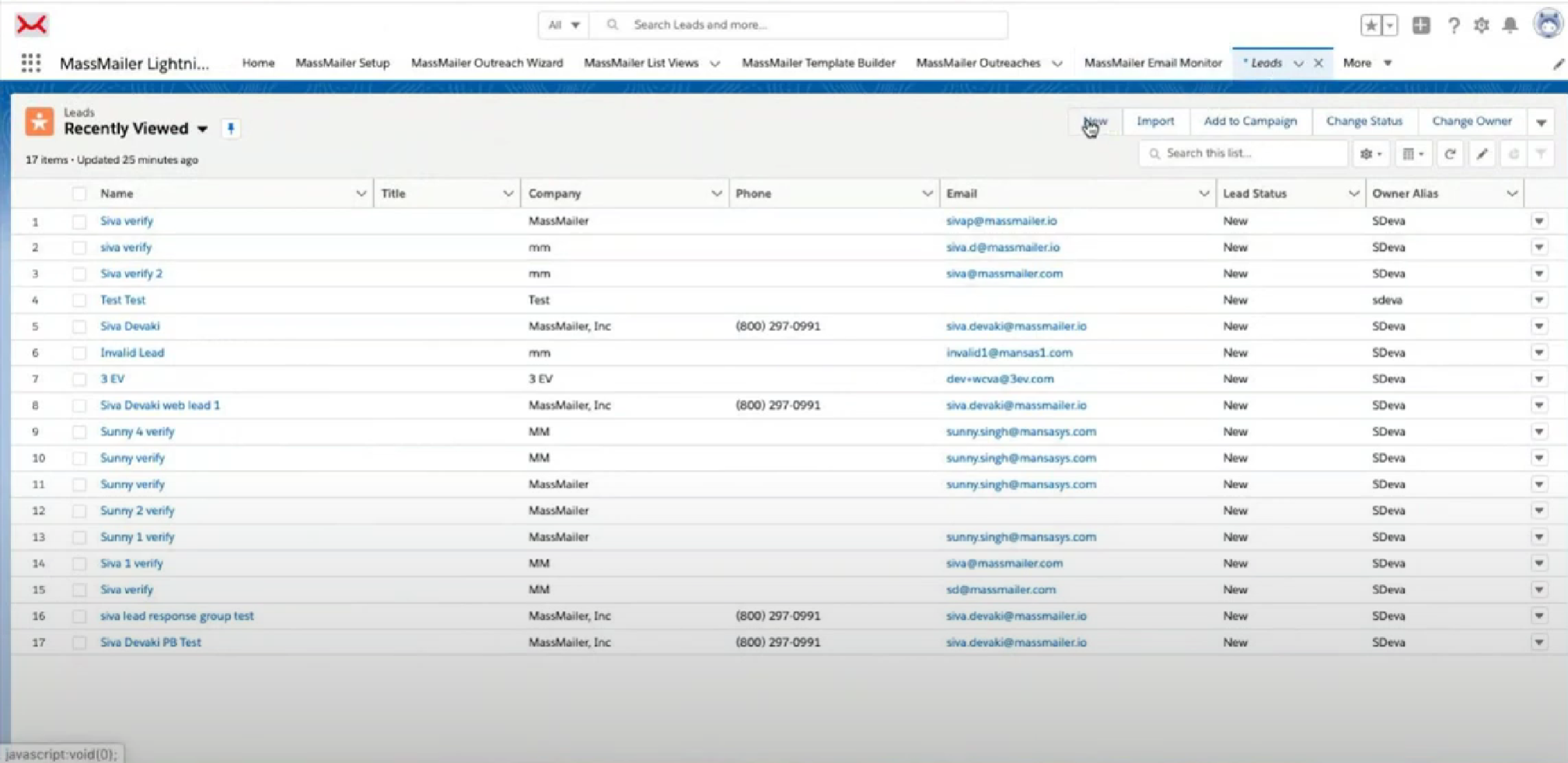Select the checkbox for Siva Devaki PB Test
This screenshot has height=763, width=1568.
[x=79, y=643]
